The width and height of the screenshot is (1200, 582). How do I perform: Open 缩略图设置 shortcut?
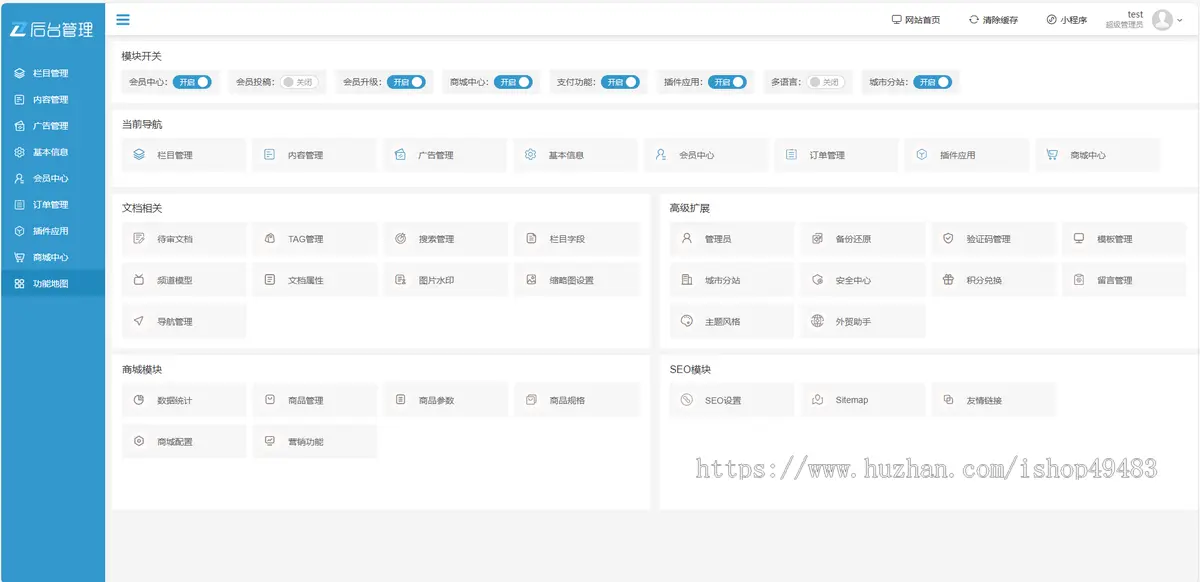[576, 280]
